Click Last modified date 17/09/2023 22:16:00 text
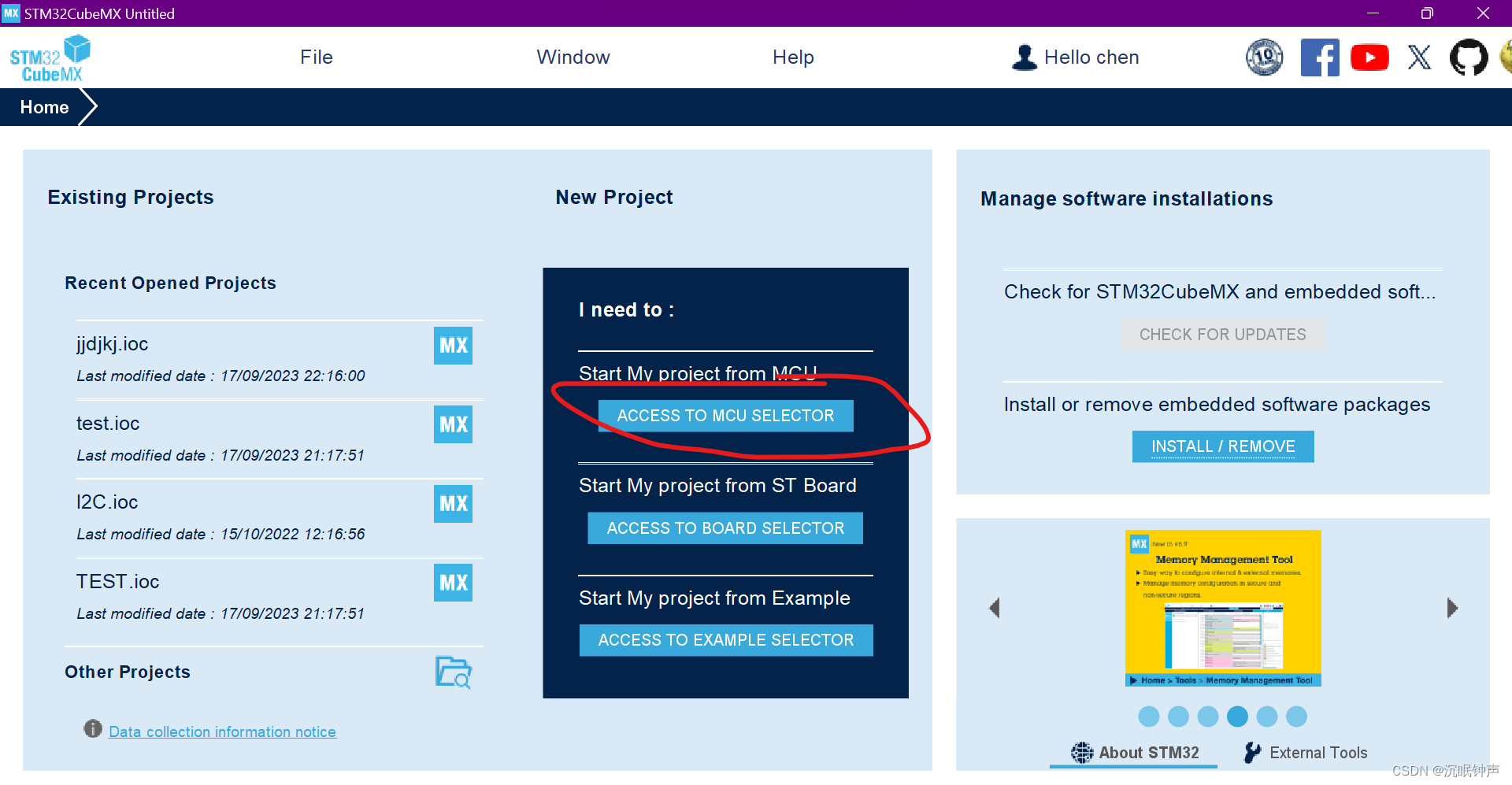Screen dimensions: 1512x785 point(220,376)
